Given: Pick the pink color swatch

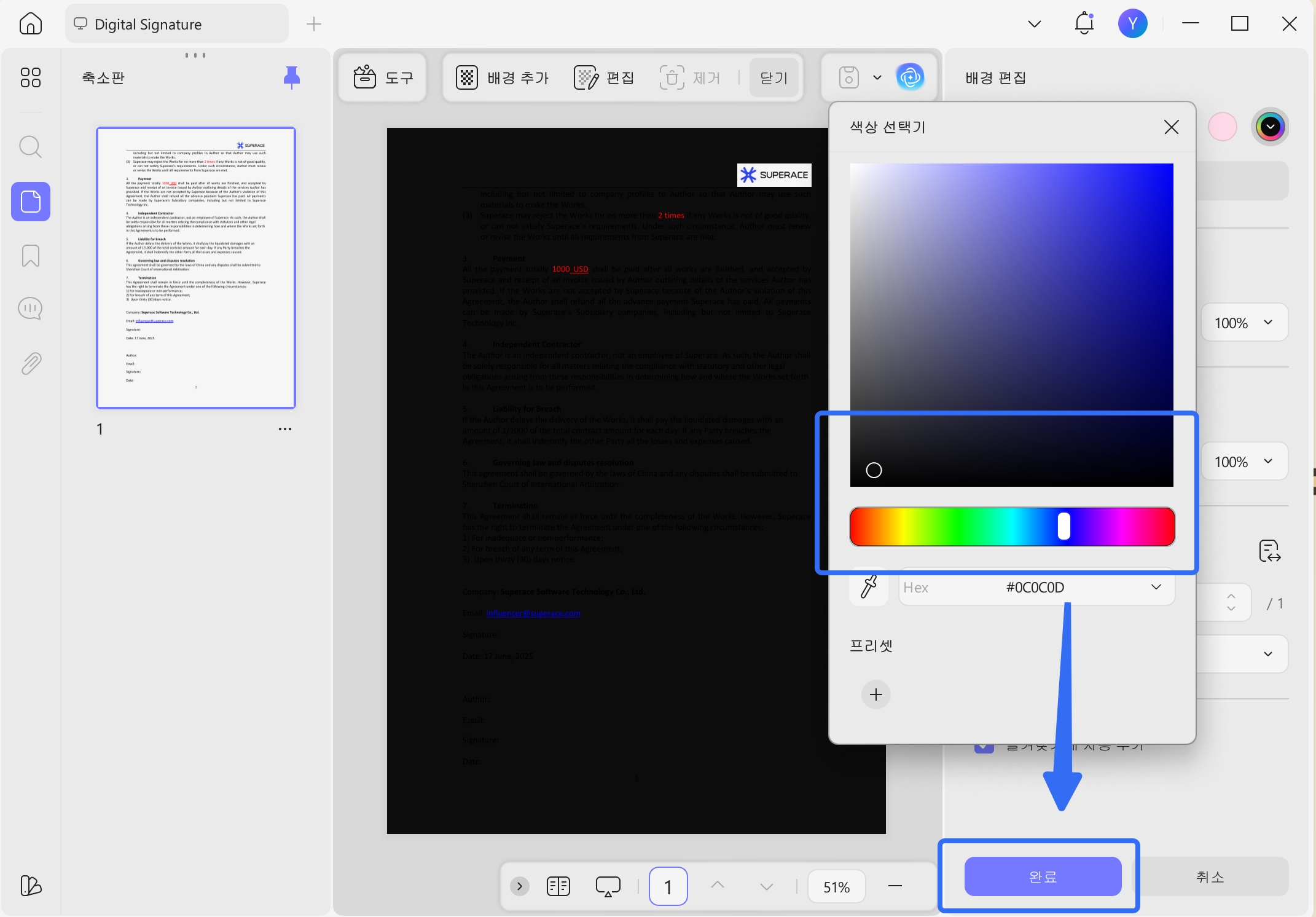Looking at the screenshot, I should [1223, 127].
